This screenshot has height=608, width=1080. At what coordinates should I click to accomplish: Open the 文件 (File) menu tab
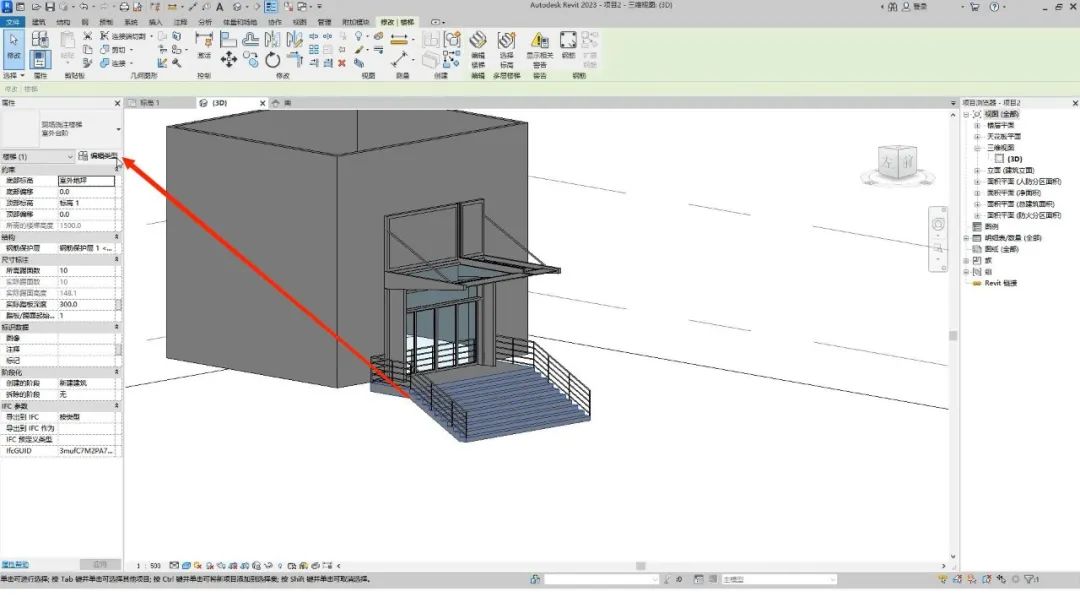[x=12, y=22]
